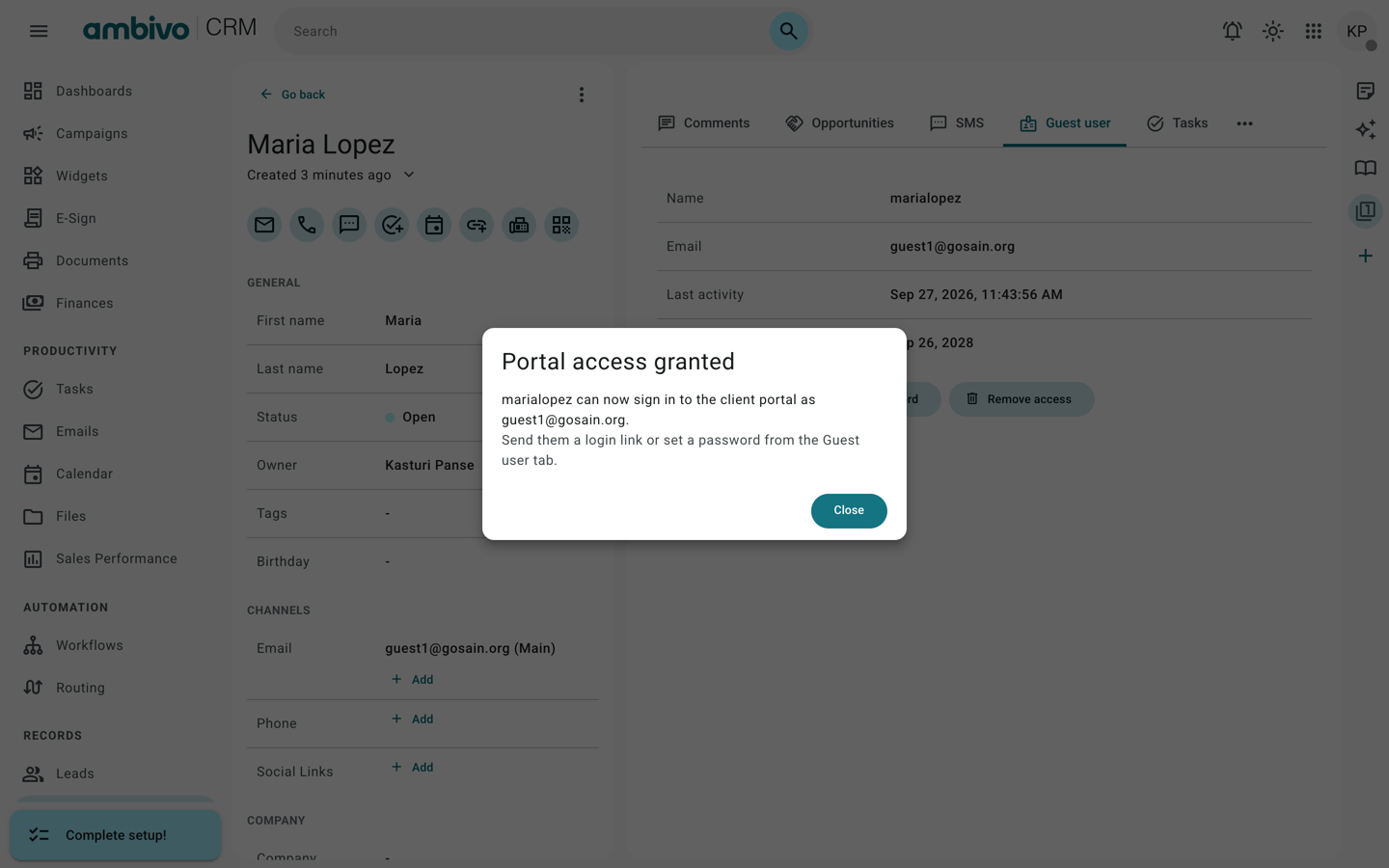
Task: Click the search magnifier button
Action: click(x=788, y=31)
